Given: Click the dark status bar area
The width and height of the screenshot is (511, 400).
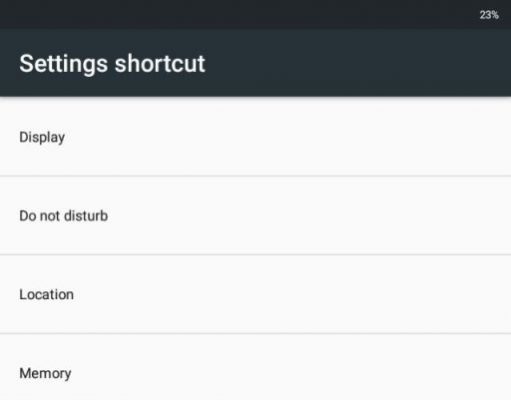Looking at the screenshot, I should [x=233, y=14].
